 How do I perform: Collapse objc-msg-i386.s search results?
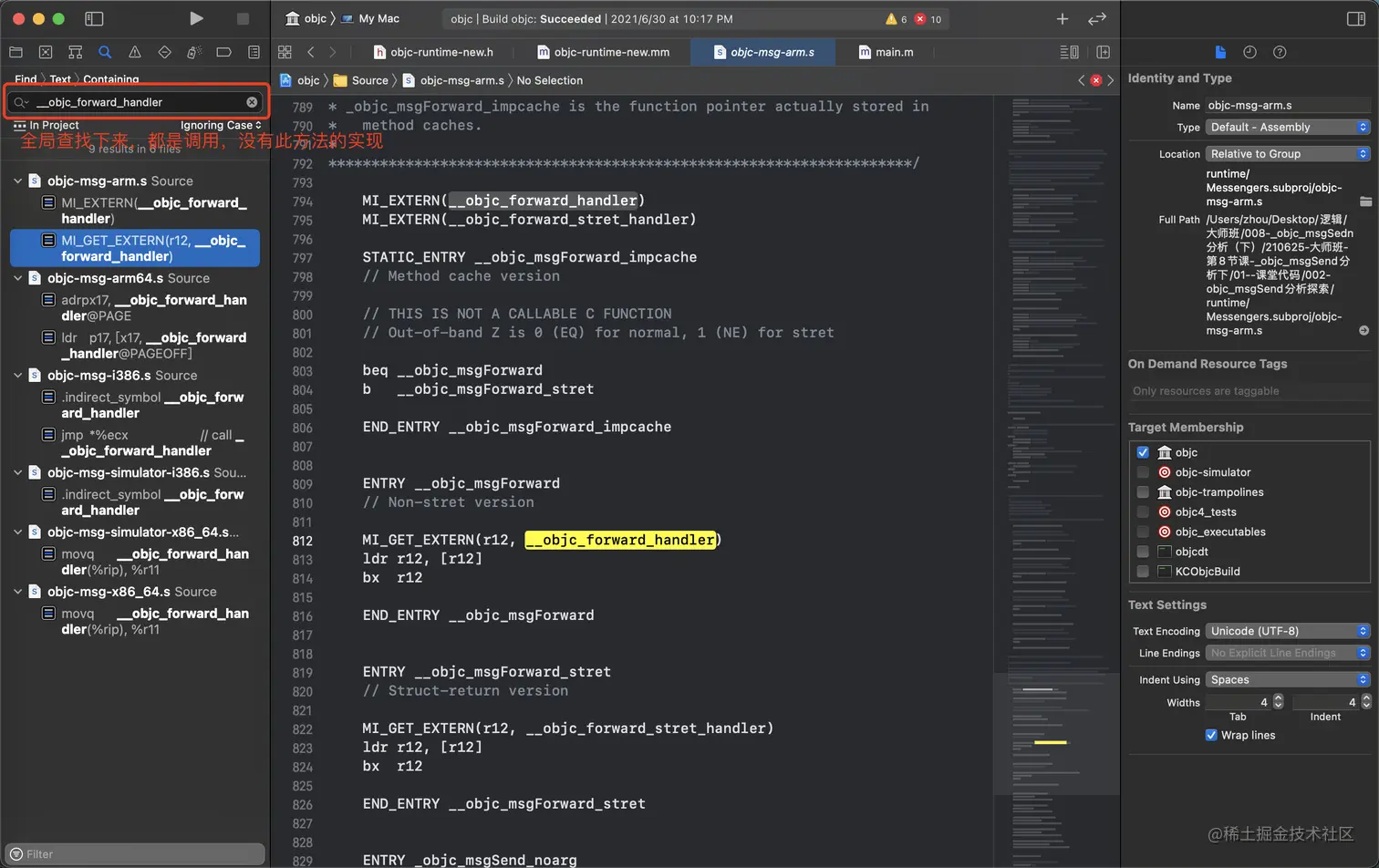(18, 375)
